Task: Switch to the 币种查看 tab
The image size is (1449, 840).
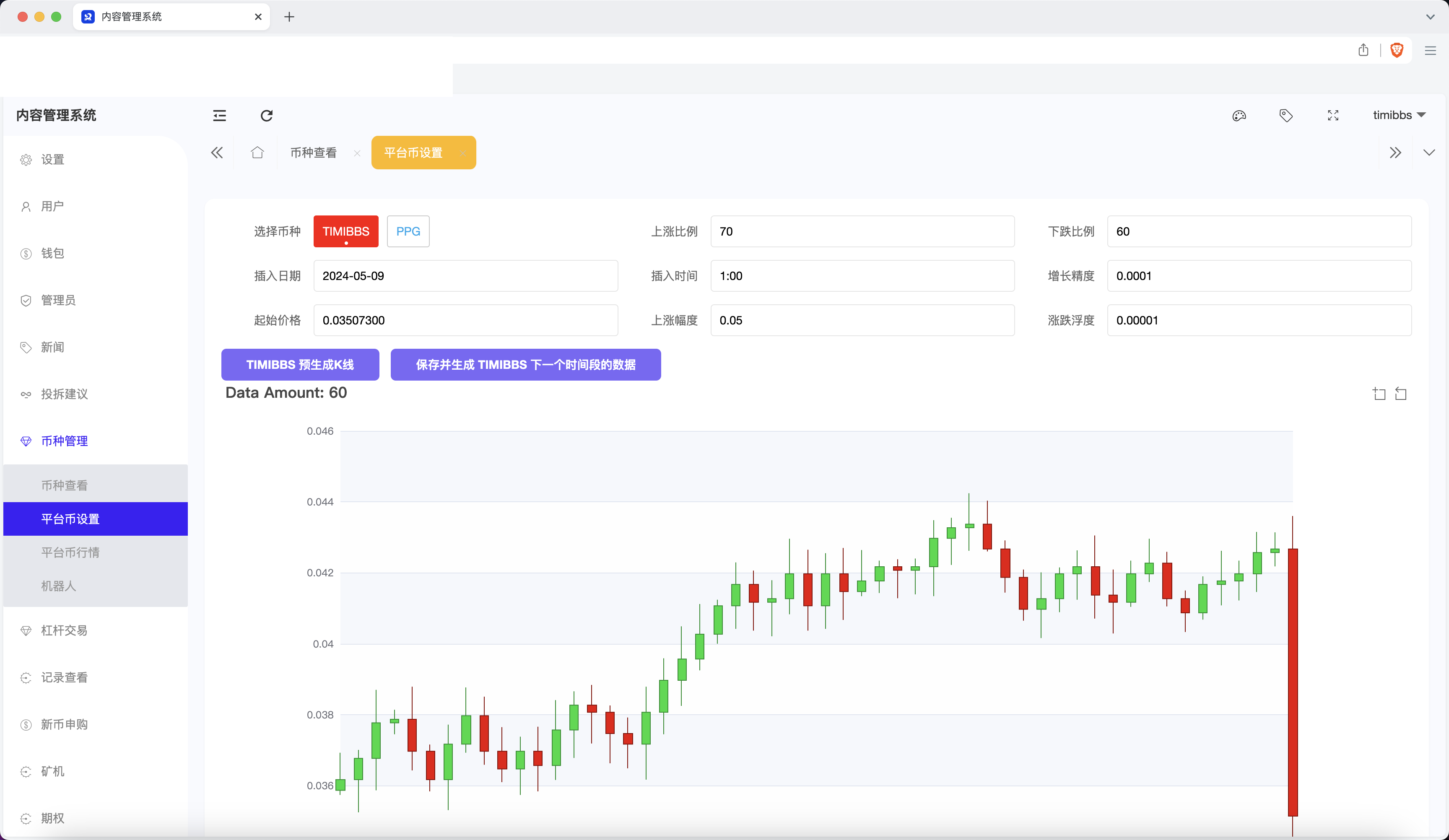Action: tap(313, 152)
